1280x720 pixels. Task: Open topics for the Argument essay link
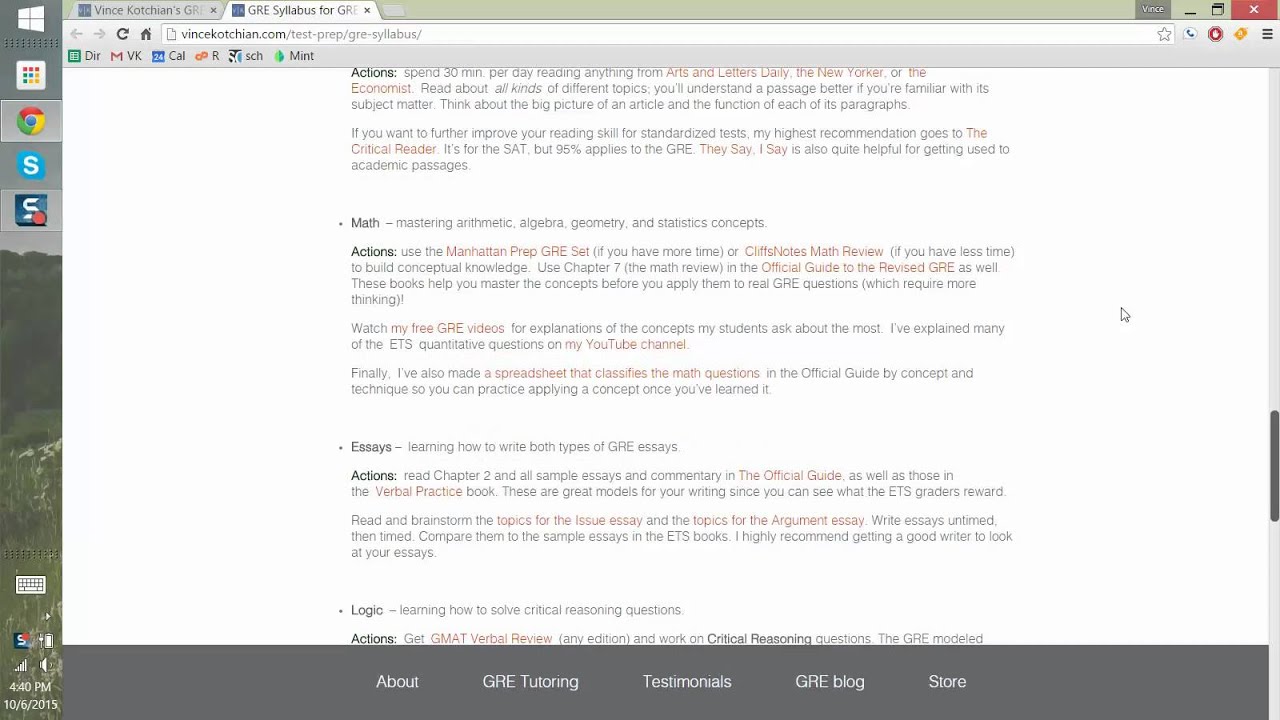(778, 520)
